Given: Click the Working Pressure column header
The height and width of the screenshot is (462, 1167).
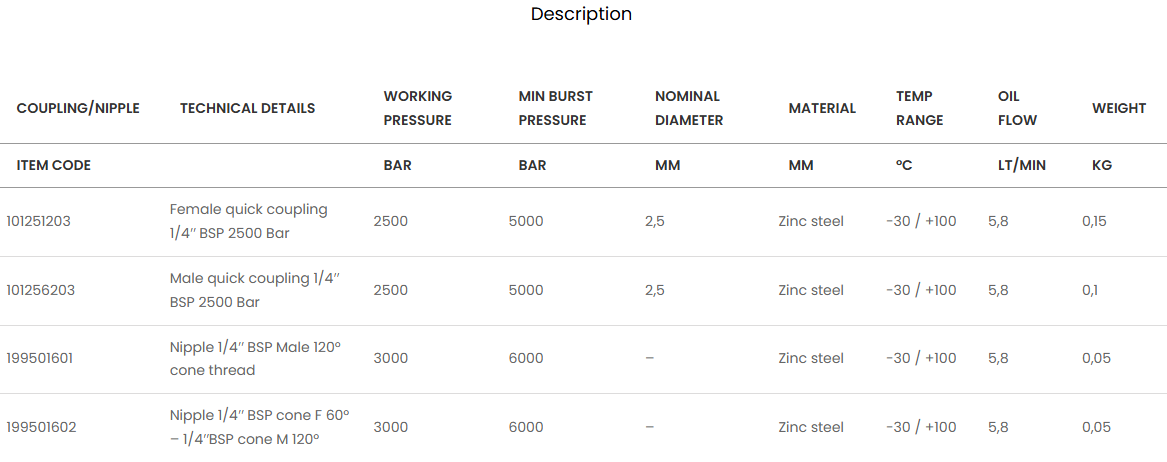Looking at the screenshot, I should pos(418,108).
